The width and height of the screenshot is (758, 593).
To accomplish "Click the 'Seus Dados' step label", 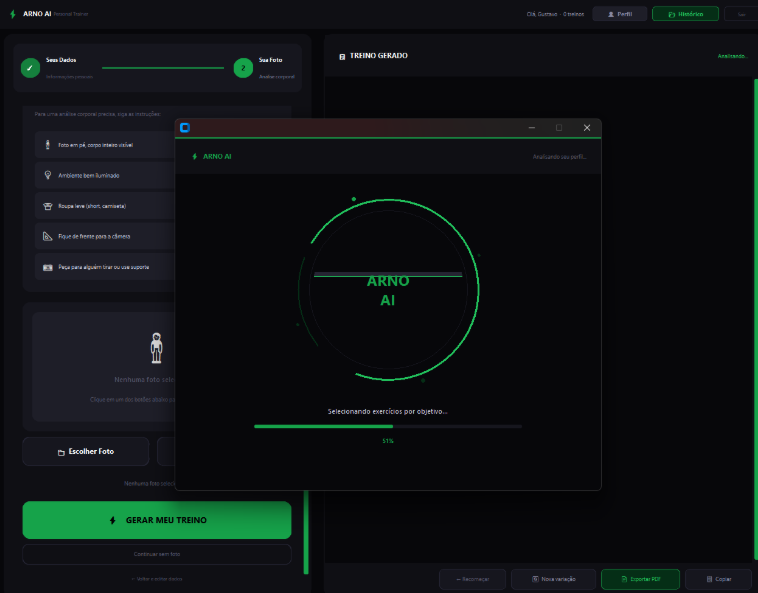I will [61, 60].
